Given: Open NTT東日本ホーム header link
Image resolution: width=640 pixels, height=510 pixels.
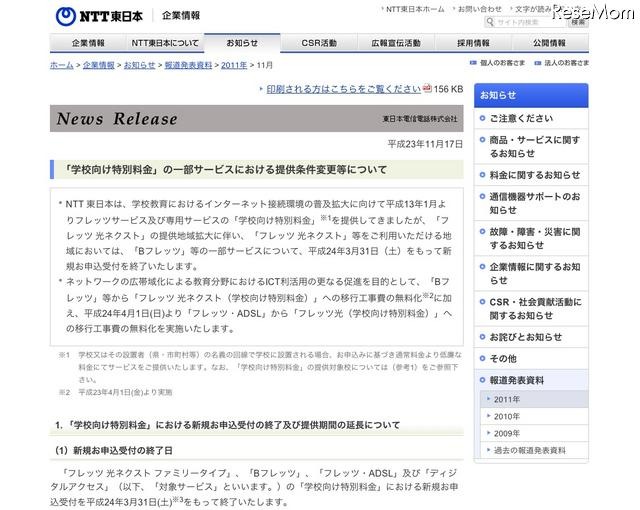Looking at the screenshot, I should click(415, 9).
